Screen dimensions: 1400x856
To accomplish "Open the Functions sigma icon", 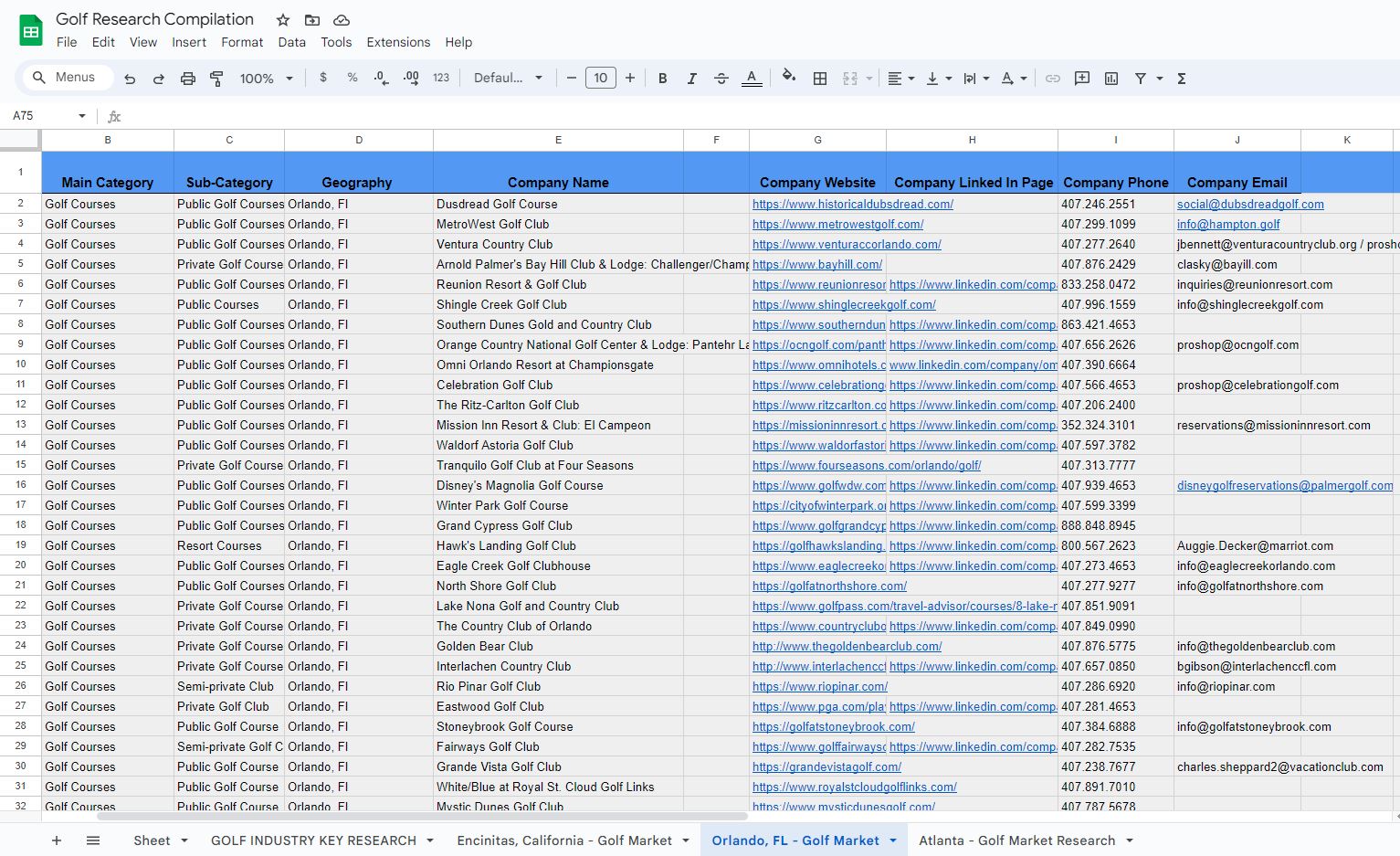I will [x=1182, y=79].
